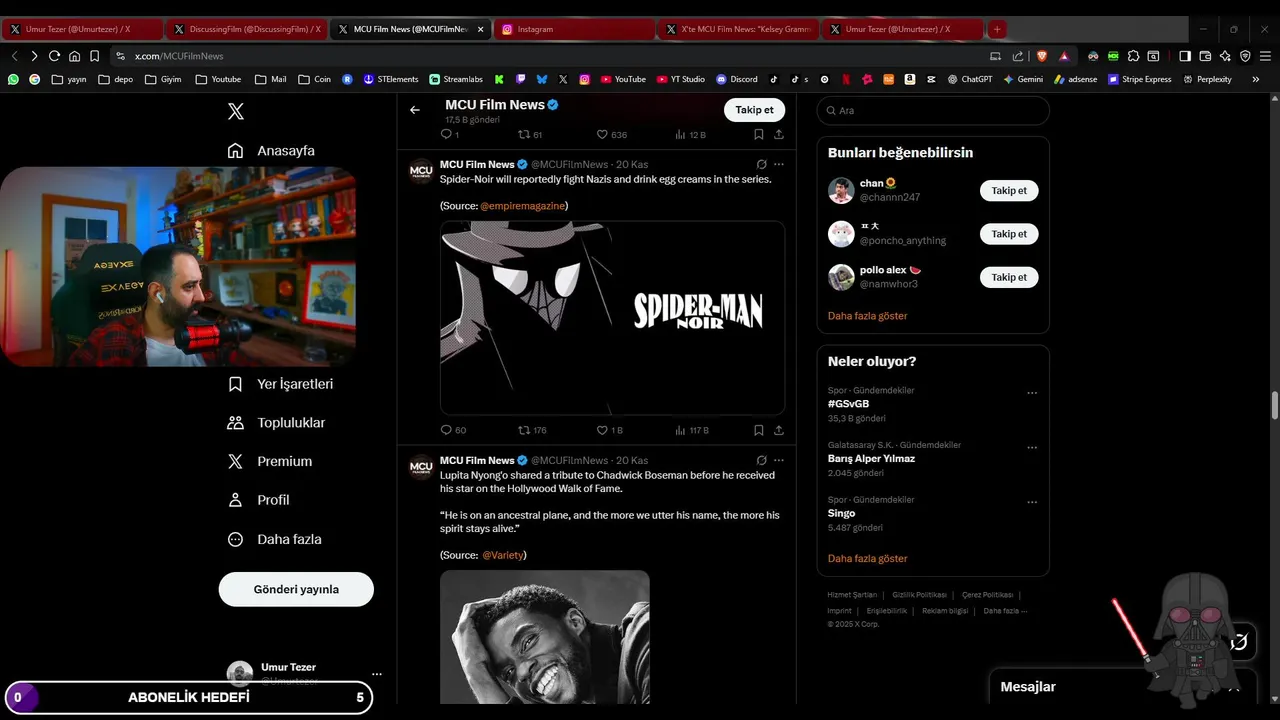Reload the page

click(54, 56)
